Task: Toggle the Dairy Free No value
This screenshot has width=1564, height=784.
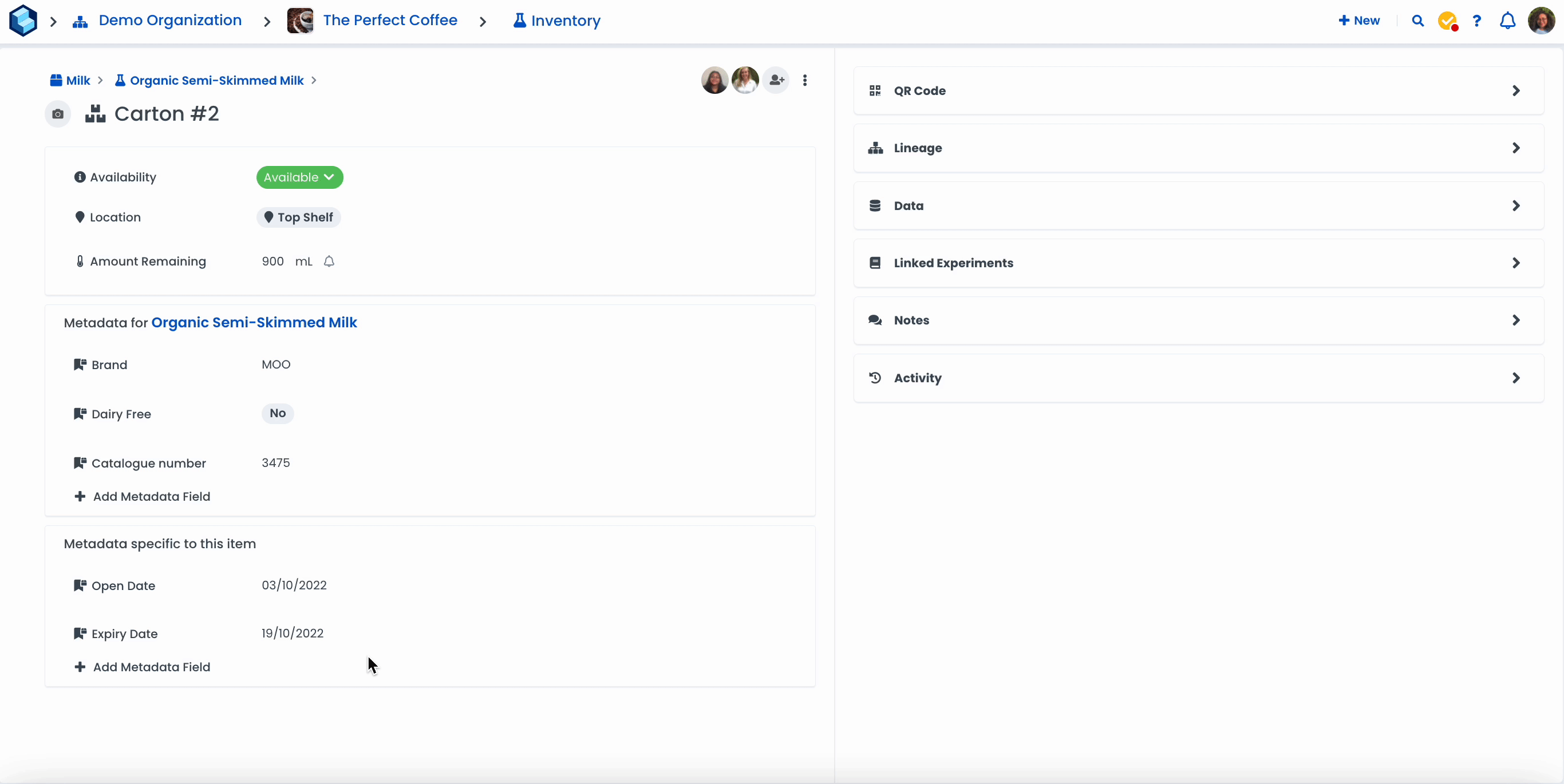Action: click(x=278, y=413)
